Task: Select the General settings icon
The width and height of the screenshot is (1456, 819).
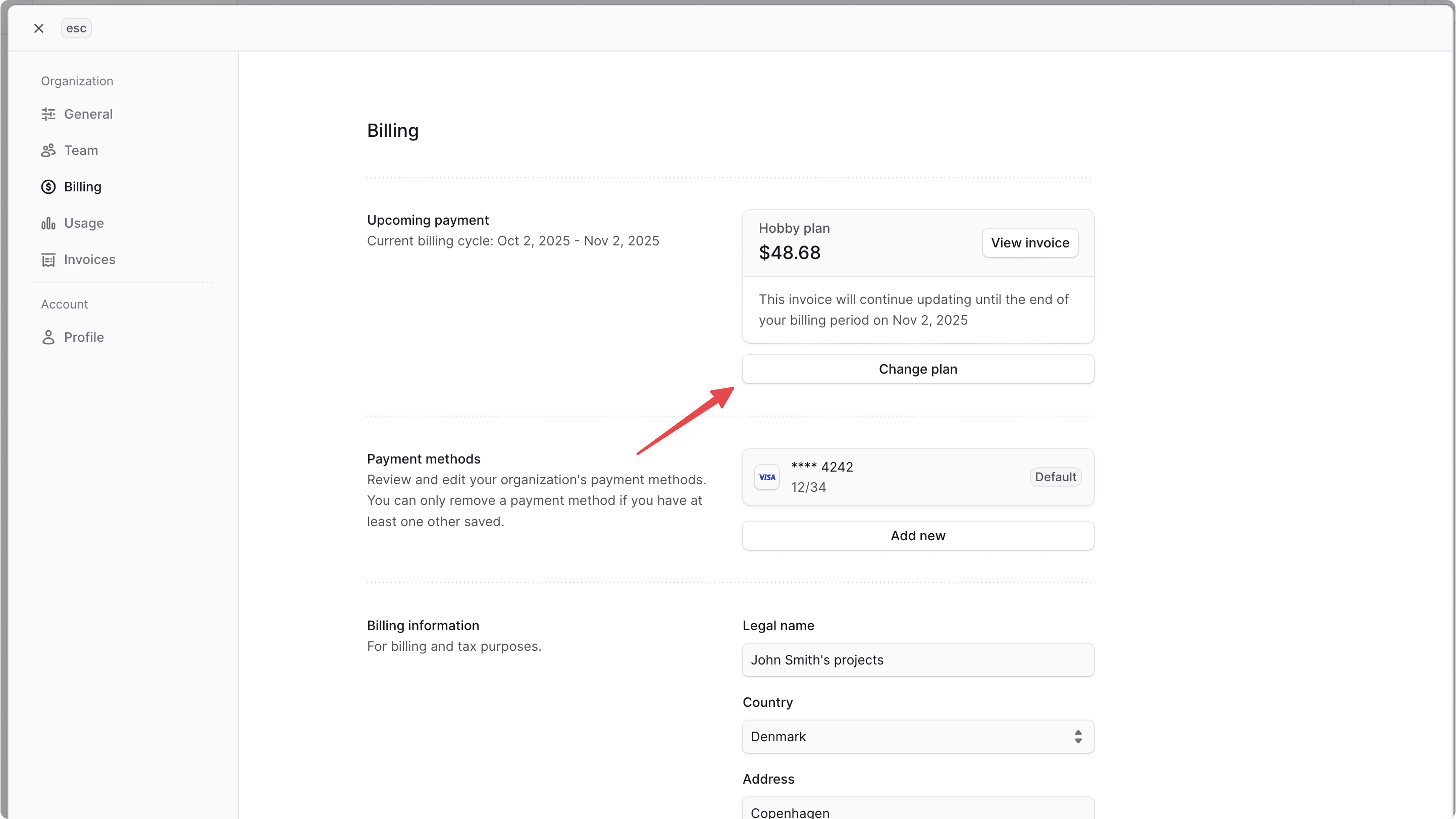Action: (x=48, y=114)
